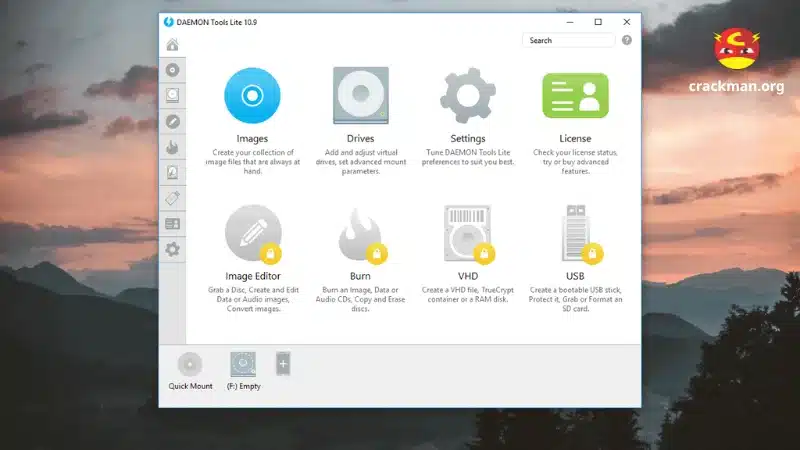The image size is (800, 450).
Task: Open the License card icon in sidebar
Action: point(172,223)
